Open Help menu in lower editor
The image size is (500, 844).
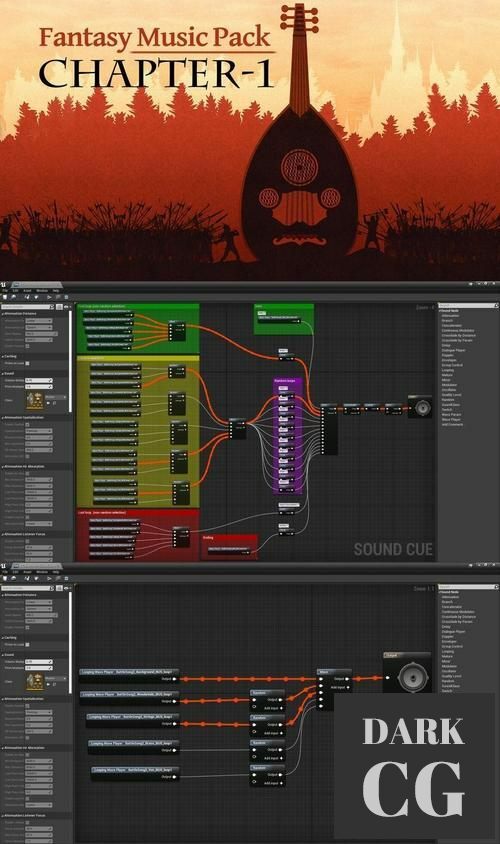(55, 572)
